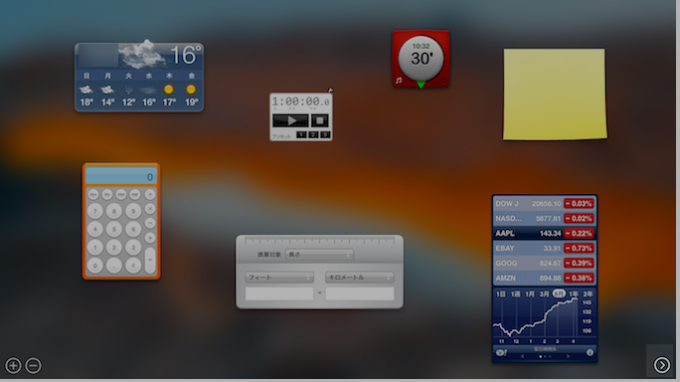Click the left input field in unit converter

(279, 294)
